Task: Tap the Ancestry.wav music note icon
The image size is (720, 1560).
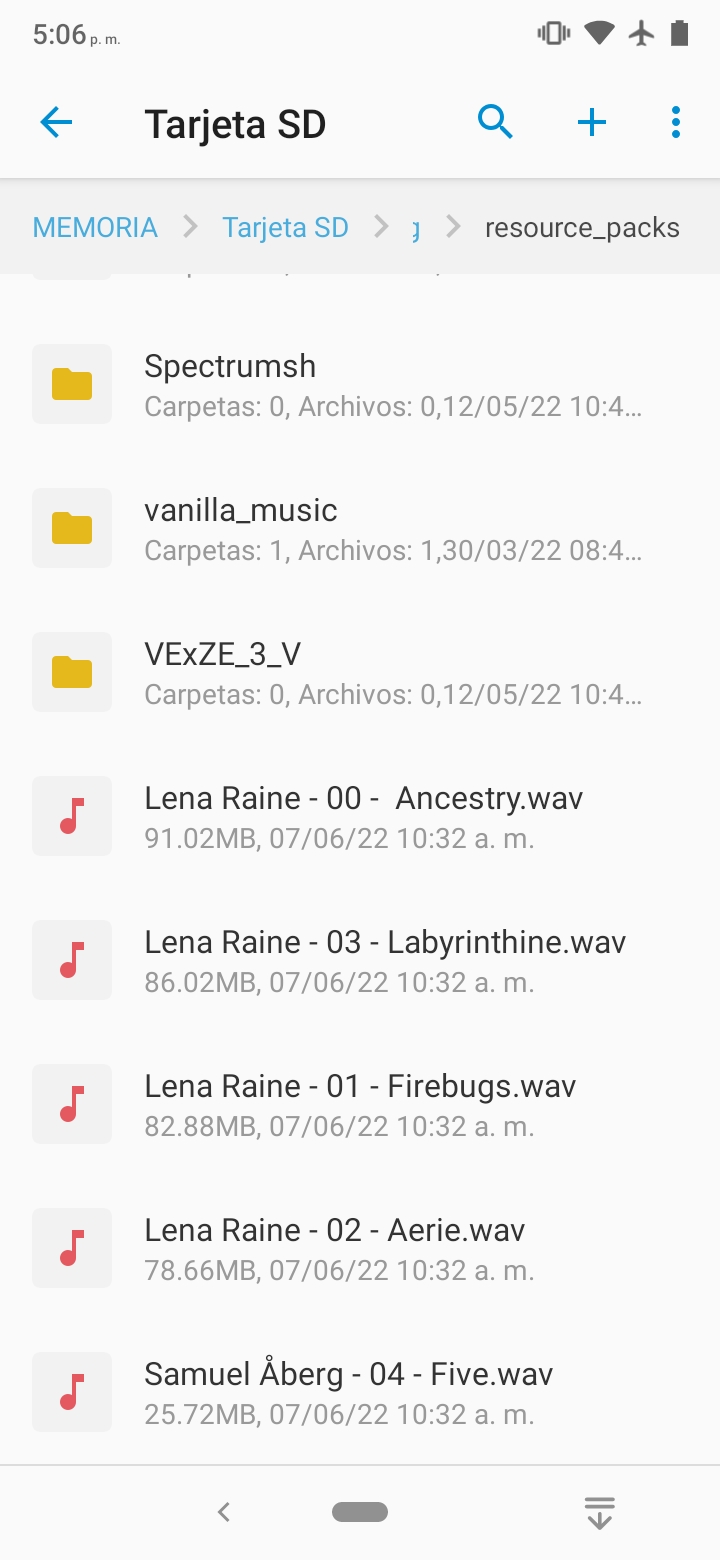Action: pos(72,816)
